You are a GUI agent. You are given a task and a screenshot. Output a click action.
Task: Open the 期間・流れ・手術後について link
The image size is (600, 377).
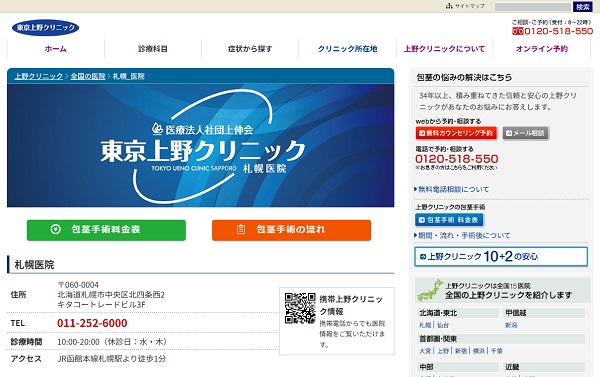464,235
